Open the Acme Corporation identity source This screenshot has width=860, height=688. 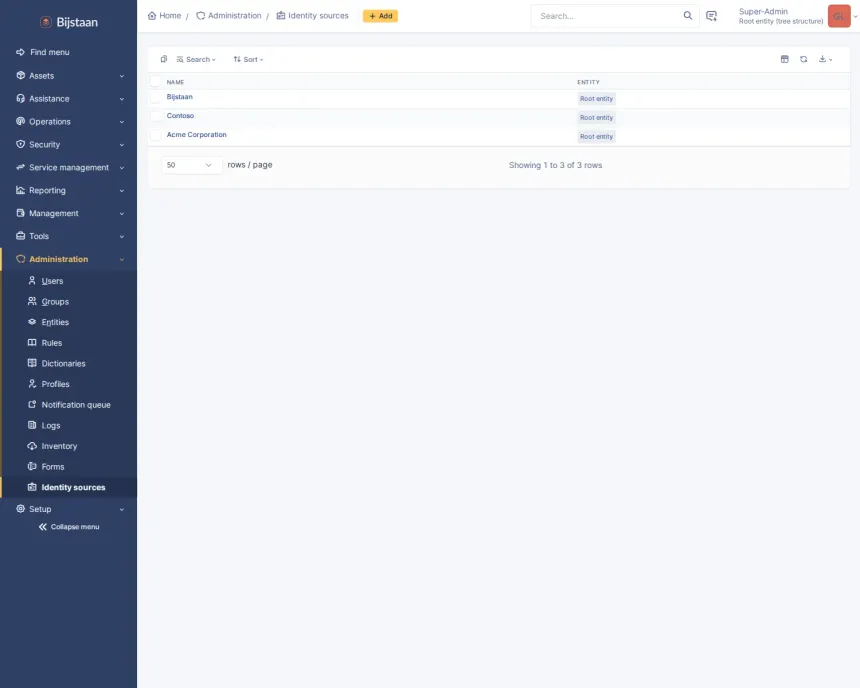pyautogui.click(x=196, y=134)
